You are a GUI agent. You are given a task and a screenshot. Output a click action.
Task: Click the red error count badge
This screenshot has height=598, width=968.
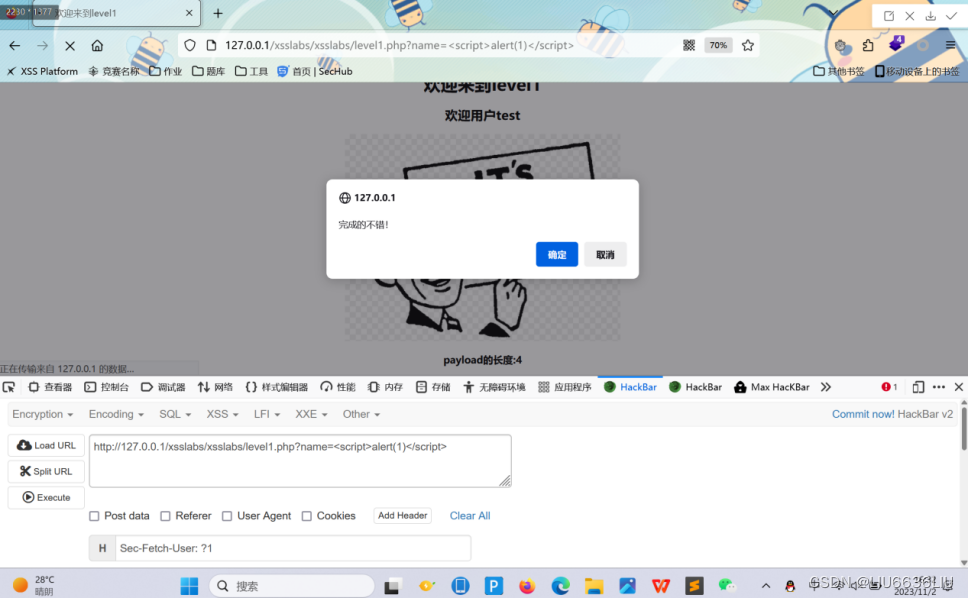[889, 387]
